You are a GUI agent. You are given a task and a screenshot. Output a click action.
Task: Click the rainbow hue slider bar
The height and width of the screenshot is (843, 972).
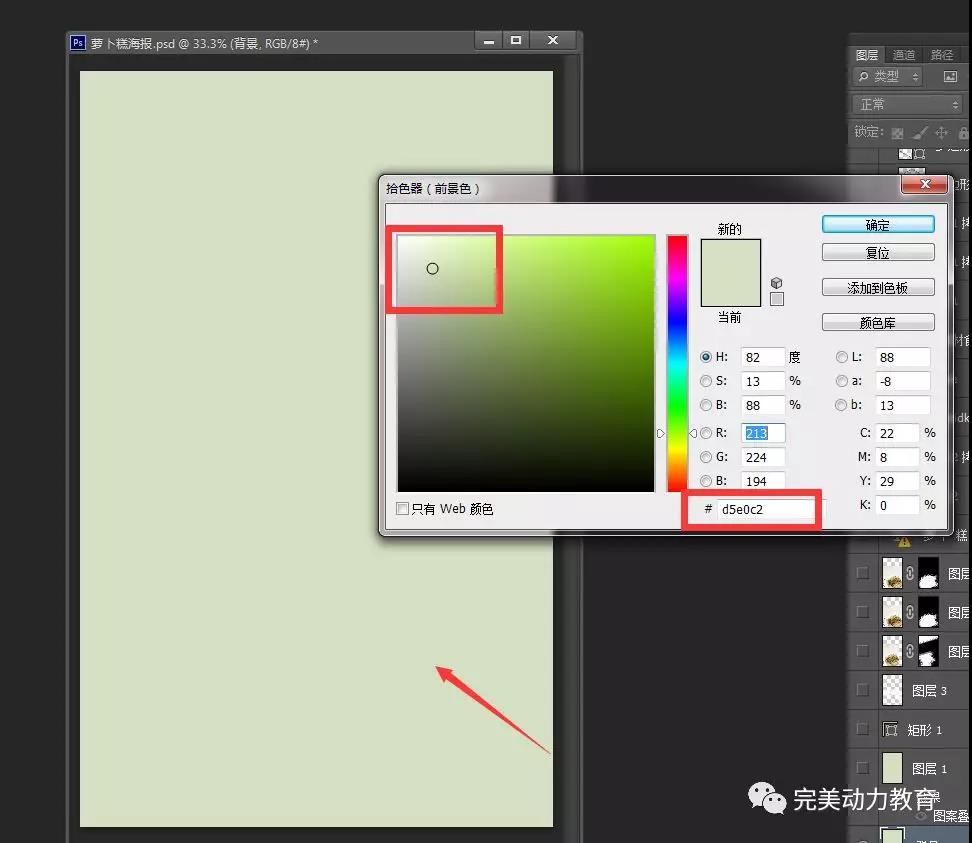[677, 362]
